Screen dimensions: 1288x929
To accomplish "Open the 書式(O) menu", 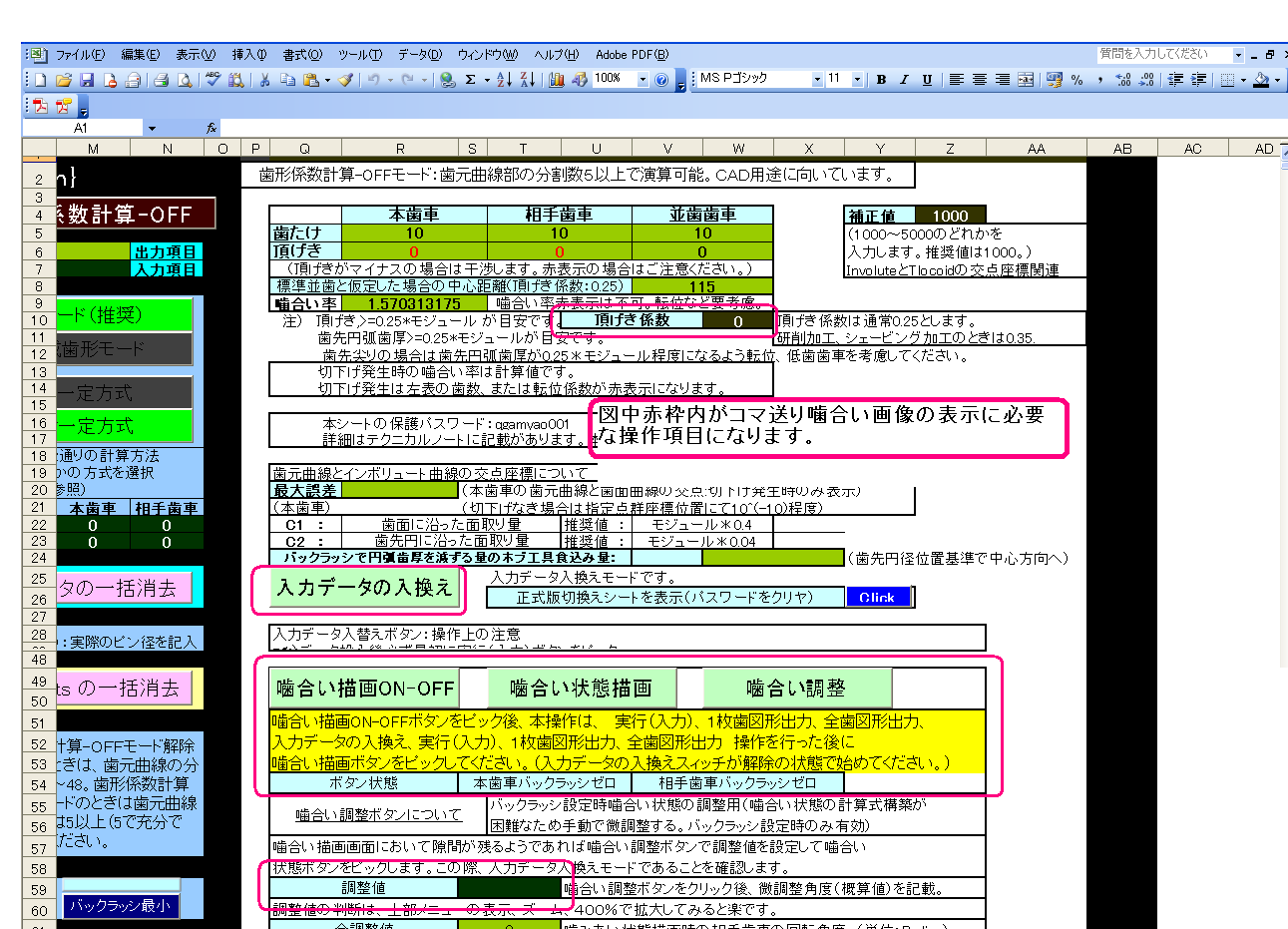I will [x=302, y=55].
